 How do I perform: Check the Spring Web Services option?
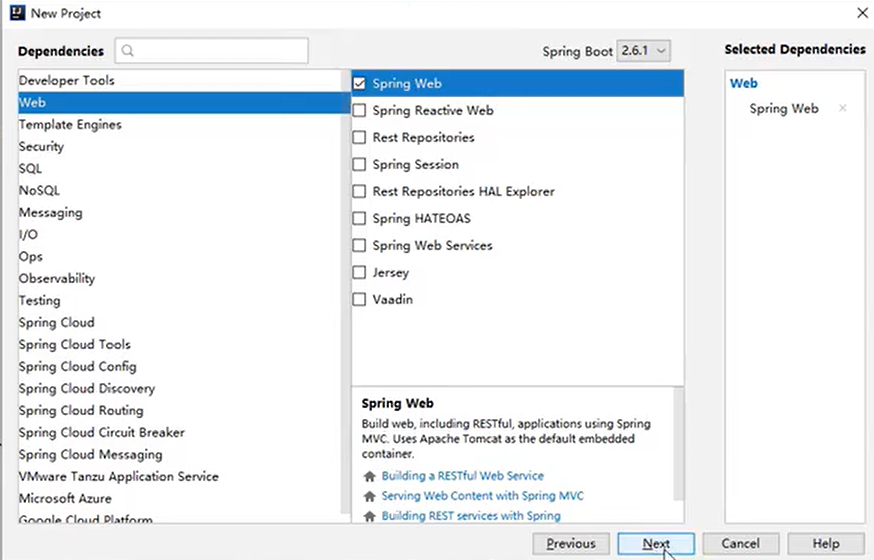click(360, 246)
